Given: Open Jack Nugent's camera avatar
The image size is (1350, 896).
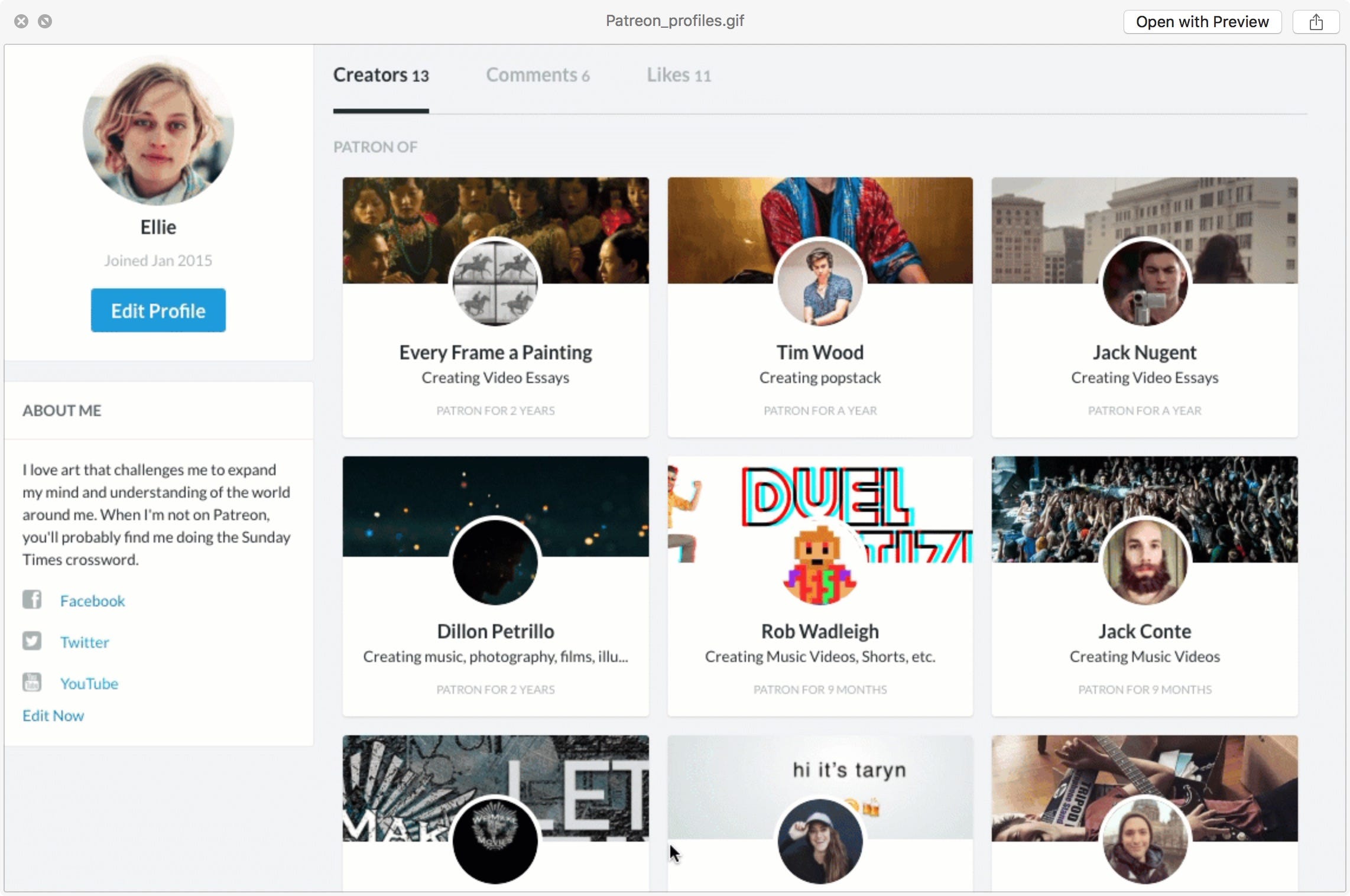Looking at the screenshot, I should [1145, 283].
